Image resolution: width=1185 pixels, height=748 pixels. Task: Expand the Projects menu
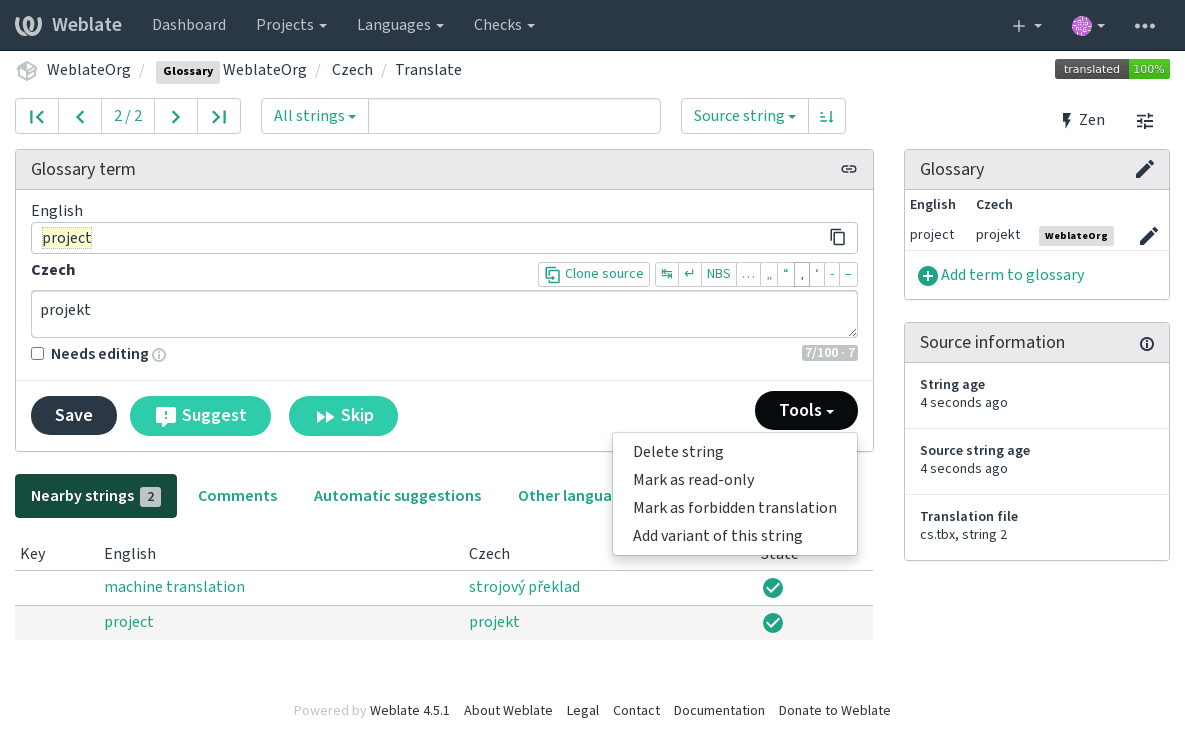(292, 25)
